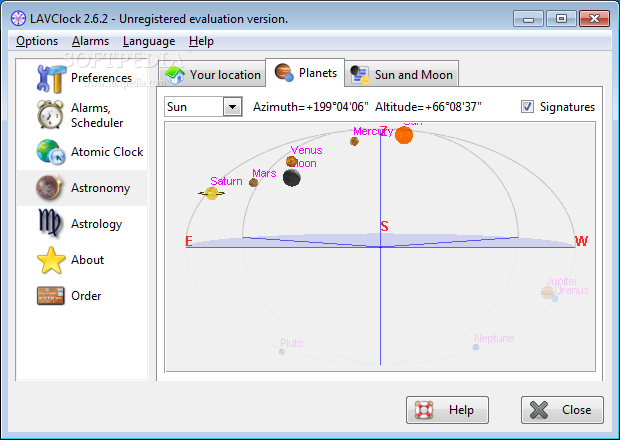Screen dimensions: 620x440
Task: Maximize the LAVClock window
Action: point(561,19)
